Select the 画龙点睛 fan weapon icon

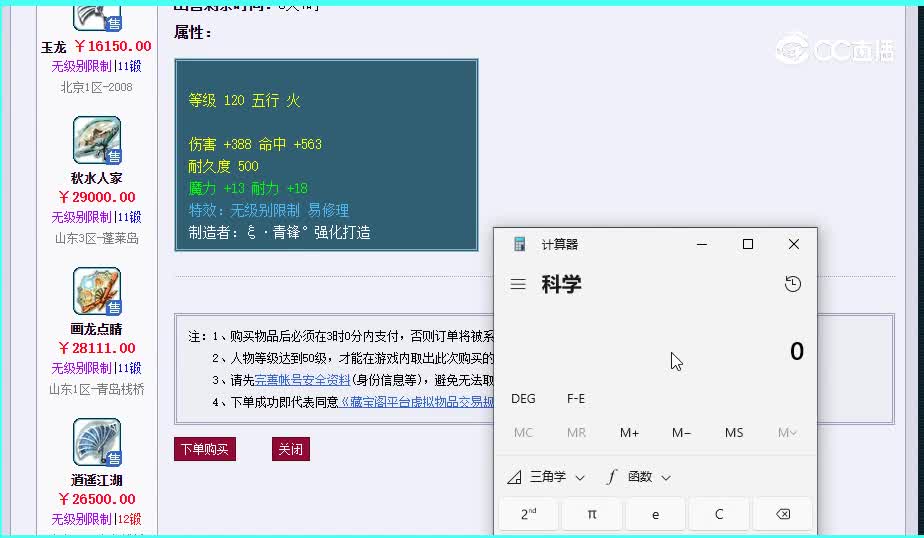97,291
